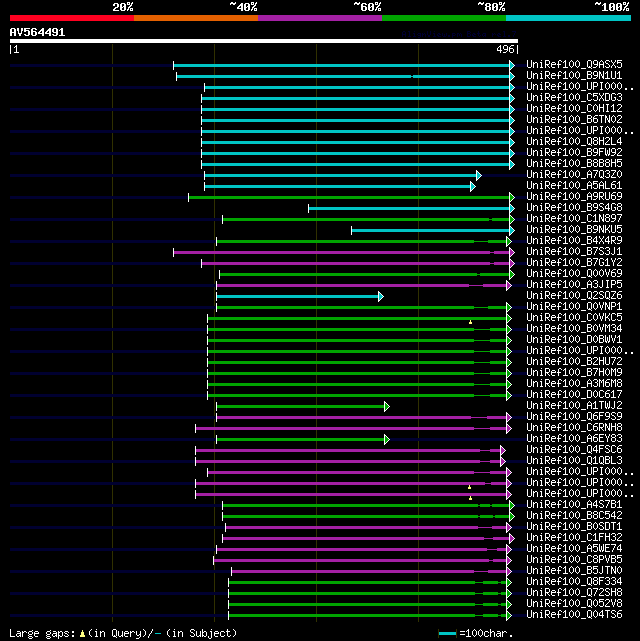
Task: Click the orange ~40% identity legend segment
Action: pos(196,18)
